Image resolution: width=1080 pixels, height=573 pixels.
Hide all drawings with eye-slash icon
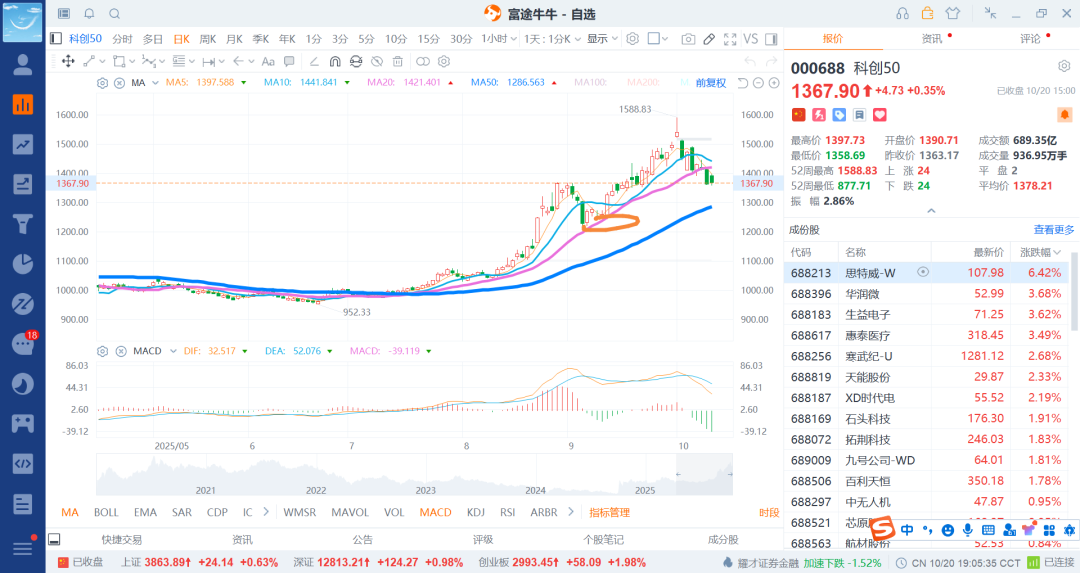377,61
